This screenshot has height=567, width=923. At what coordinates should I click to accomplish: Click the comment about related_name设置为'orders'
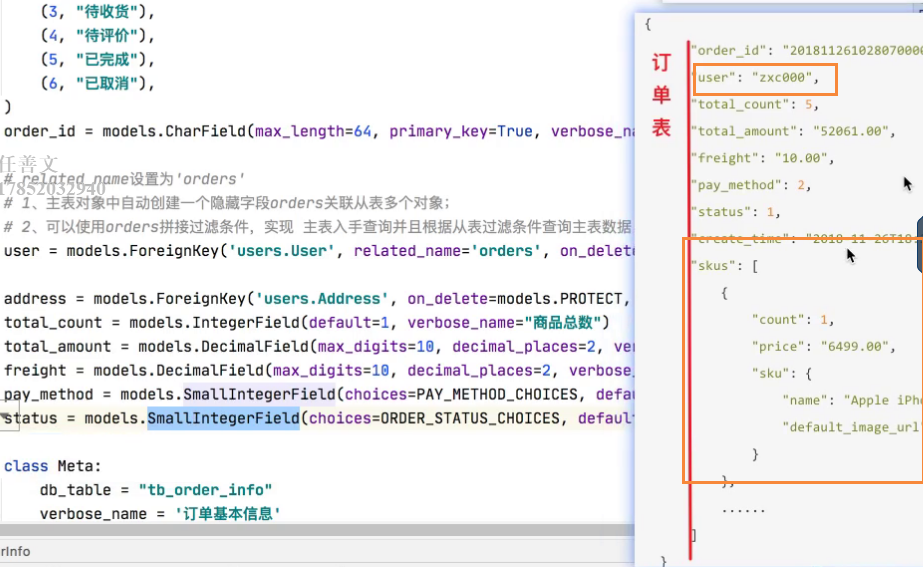[124, 179]
